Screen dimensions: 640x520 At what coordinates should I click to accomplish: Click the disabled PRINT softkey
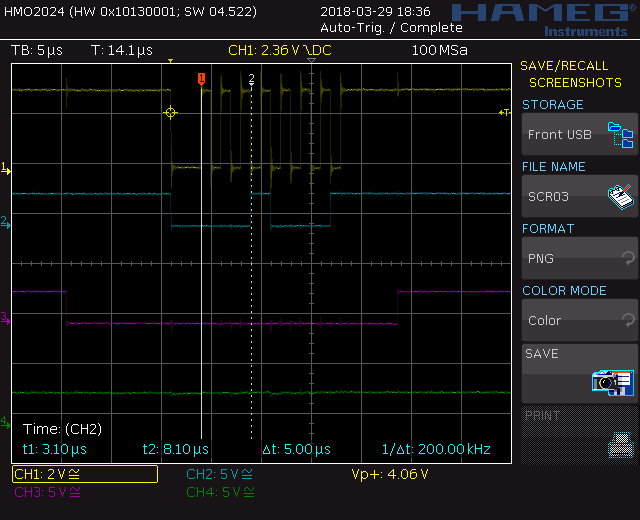(580, 435)
